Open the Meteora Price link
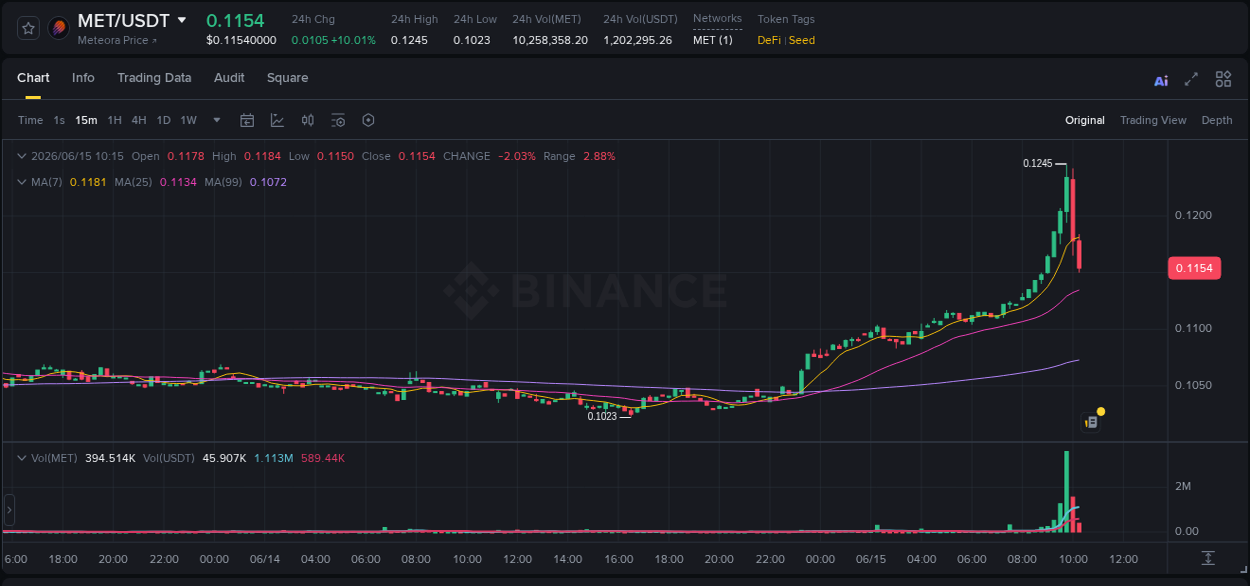This screenshot has width=1250, height=586. tap(117, 40)
